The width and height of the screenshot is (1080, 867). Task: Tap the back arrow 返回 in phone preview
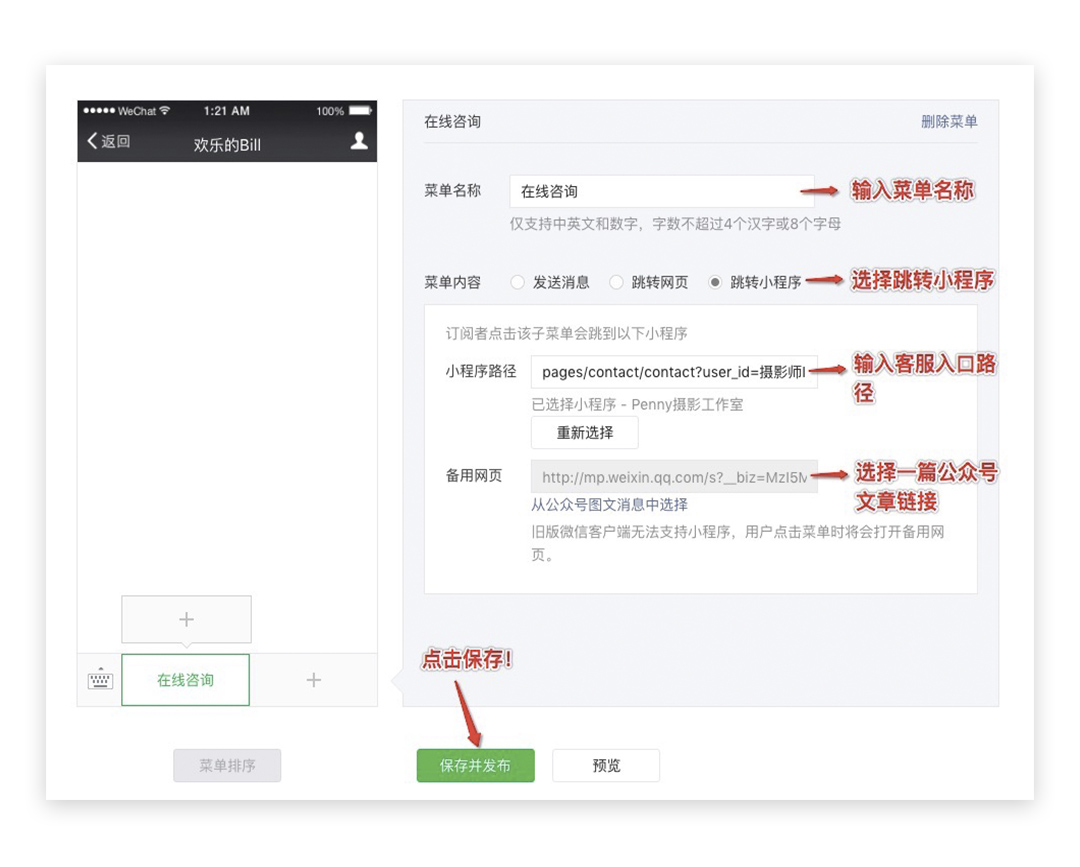pyautogui.click(x=108, y=142)
